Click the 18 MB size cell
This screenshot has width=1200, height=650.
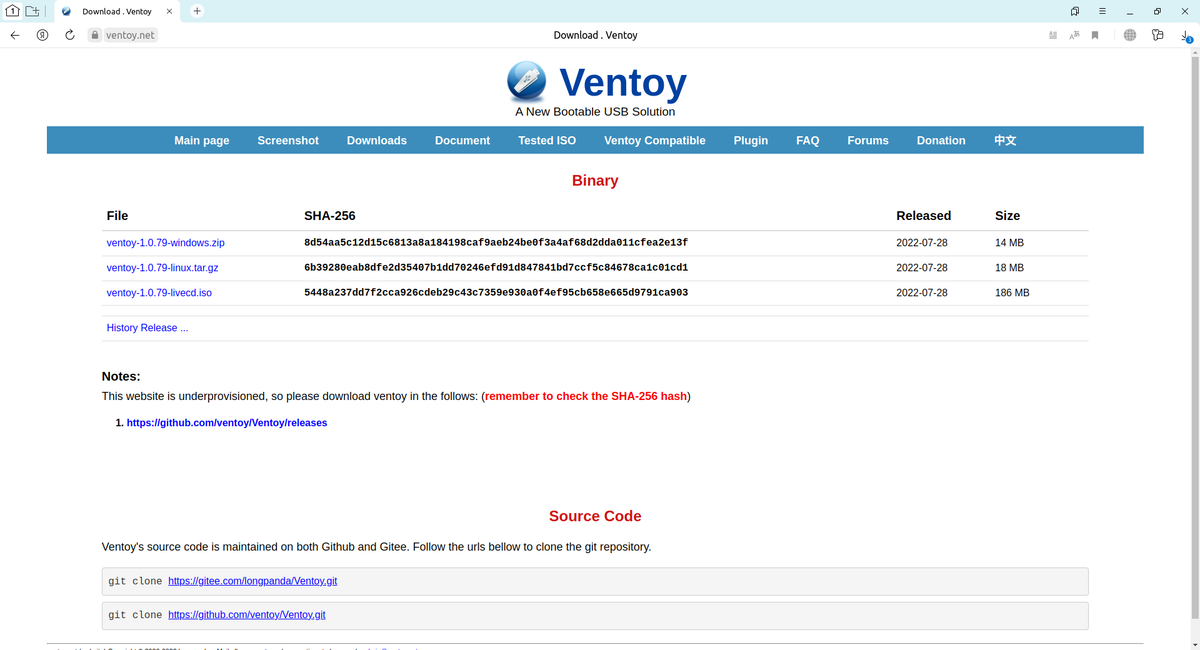(1009, 268)
